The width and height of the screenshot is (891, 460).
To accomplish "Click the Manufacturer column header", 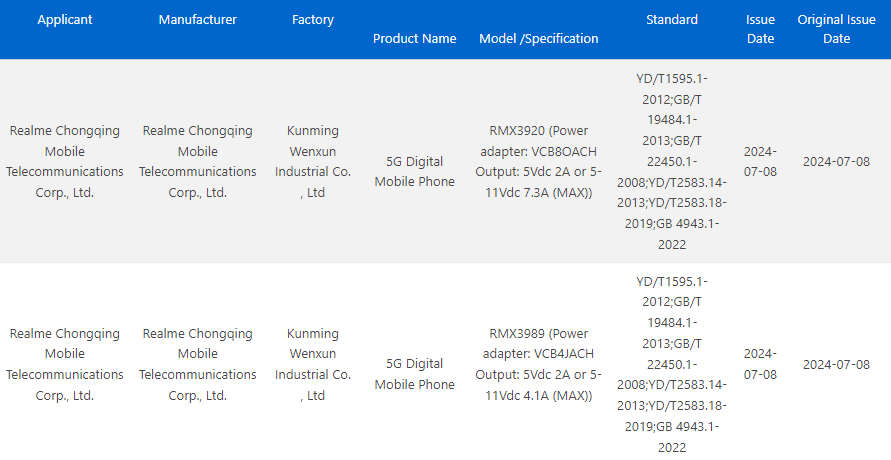I will 197,20.
